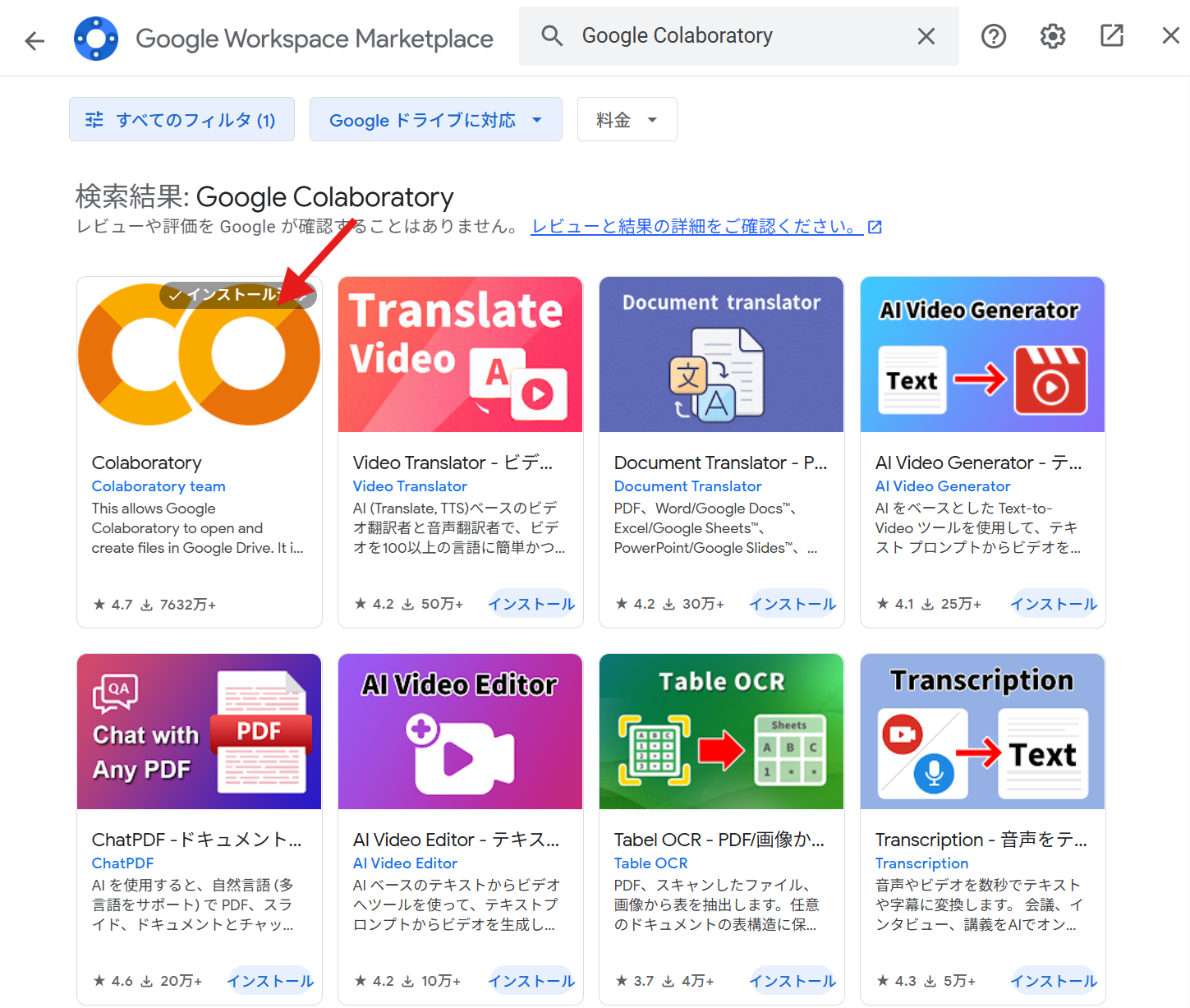Install the Video Translator app
1190x1008 pixels.
click(x=531, y=604)
